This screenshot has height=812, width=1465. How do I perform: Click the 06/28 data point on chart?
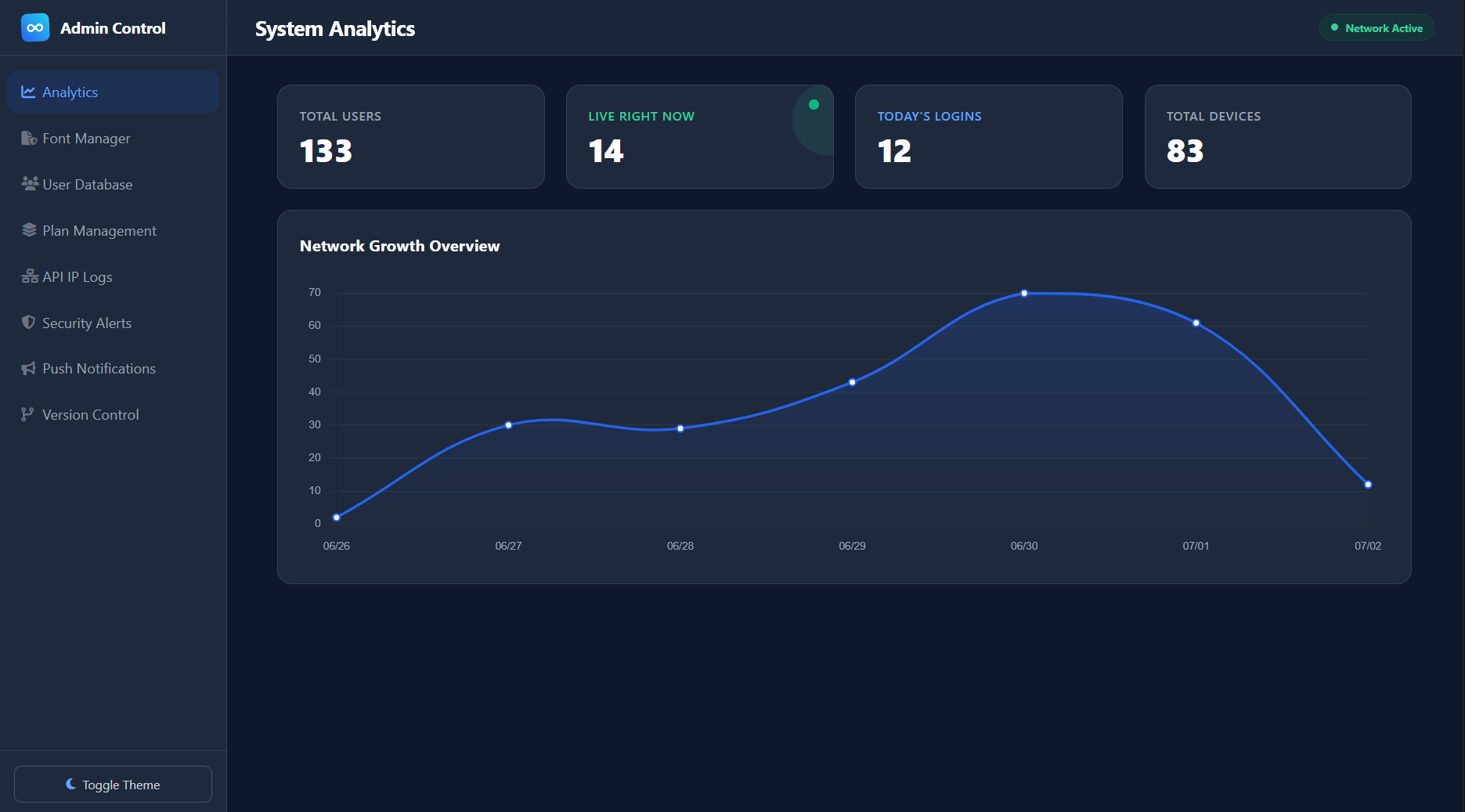coord(680,428)
